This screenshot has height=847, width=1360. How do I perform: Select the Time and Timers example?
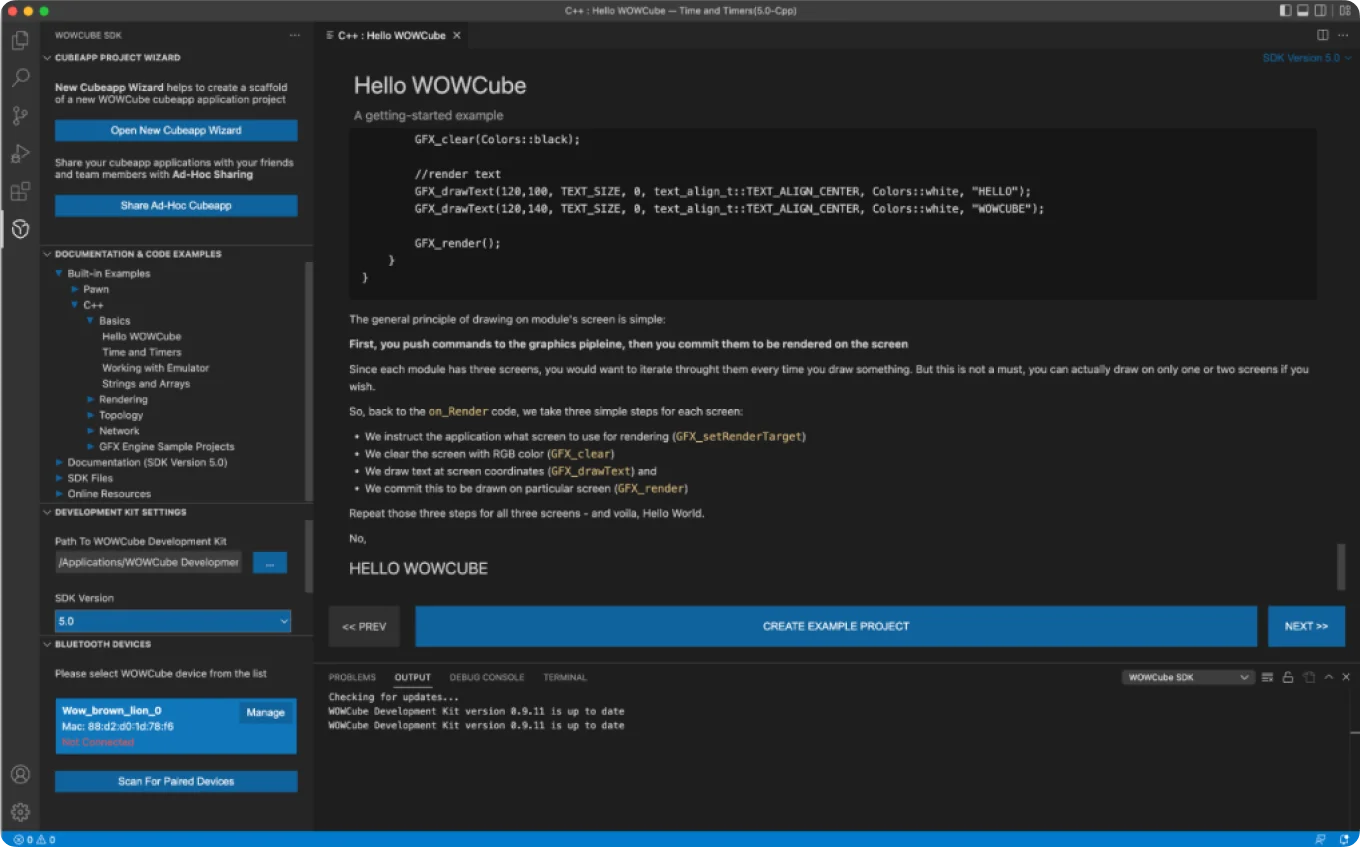point(141,352)
